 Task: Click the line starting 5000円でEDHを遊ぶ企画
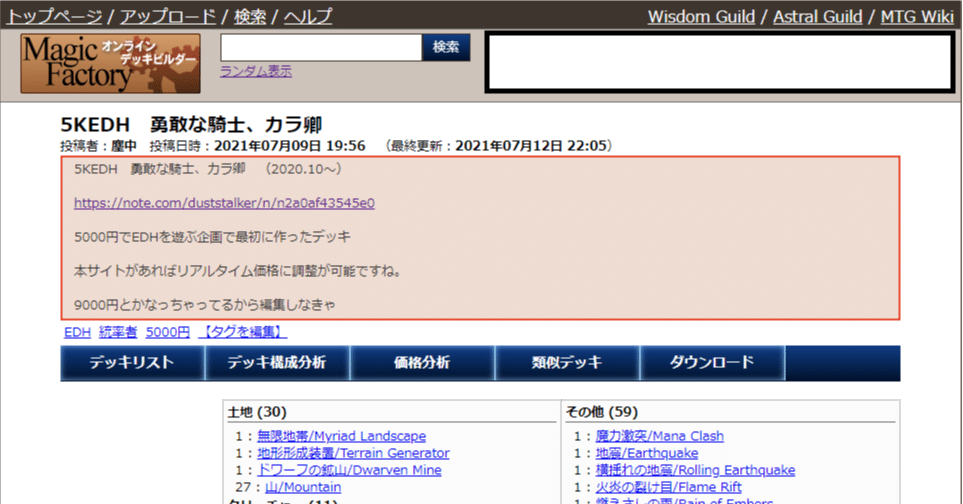point(212,237)
